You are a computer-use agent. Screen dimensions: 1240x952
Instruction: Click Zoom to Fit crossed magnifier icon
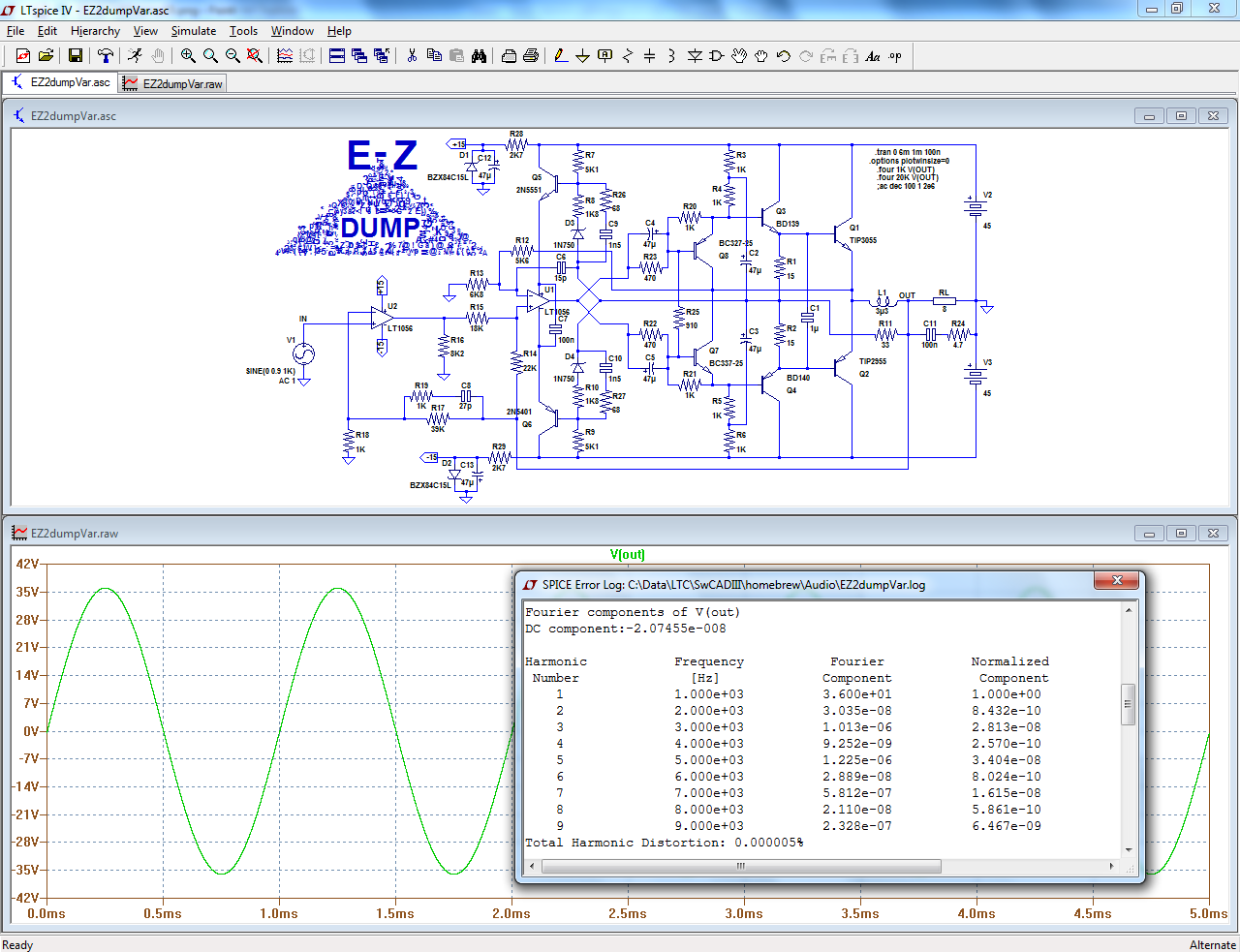255,56
